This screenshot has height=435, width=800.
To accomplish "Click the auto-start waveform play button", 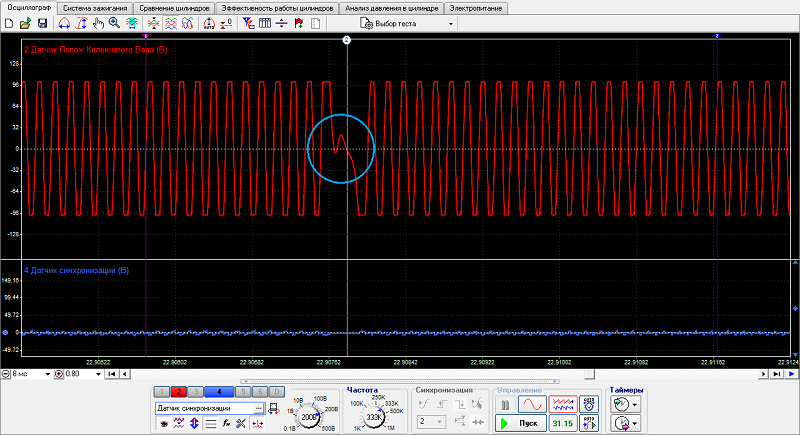I will pyautogui.click(x=589, y=423).
